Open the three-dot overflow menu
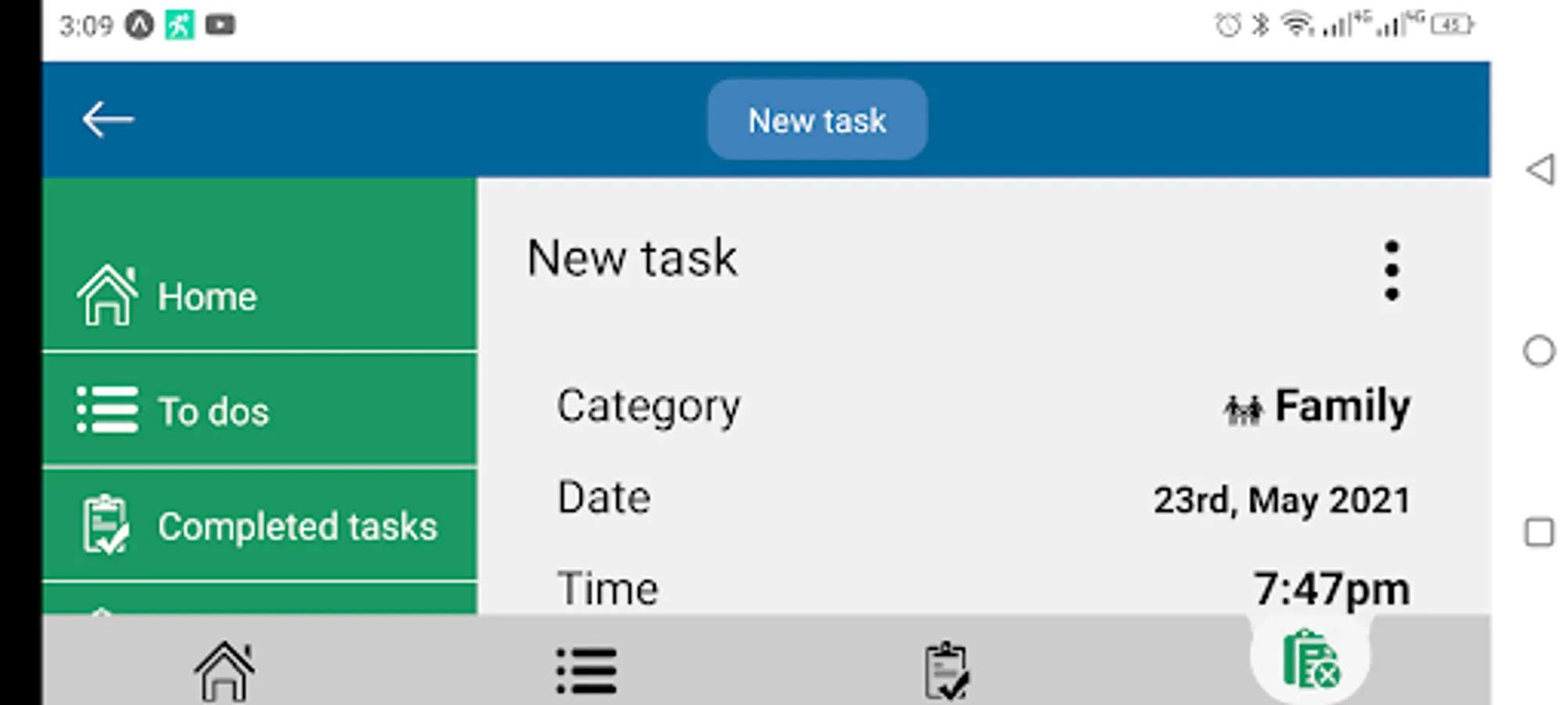This screenshot has height=705, width=1568. coord(1391,270)
